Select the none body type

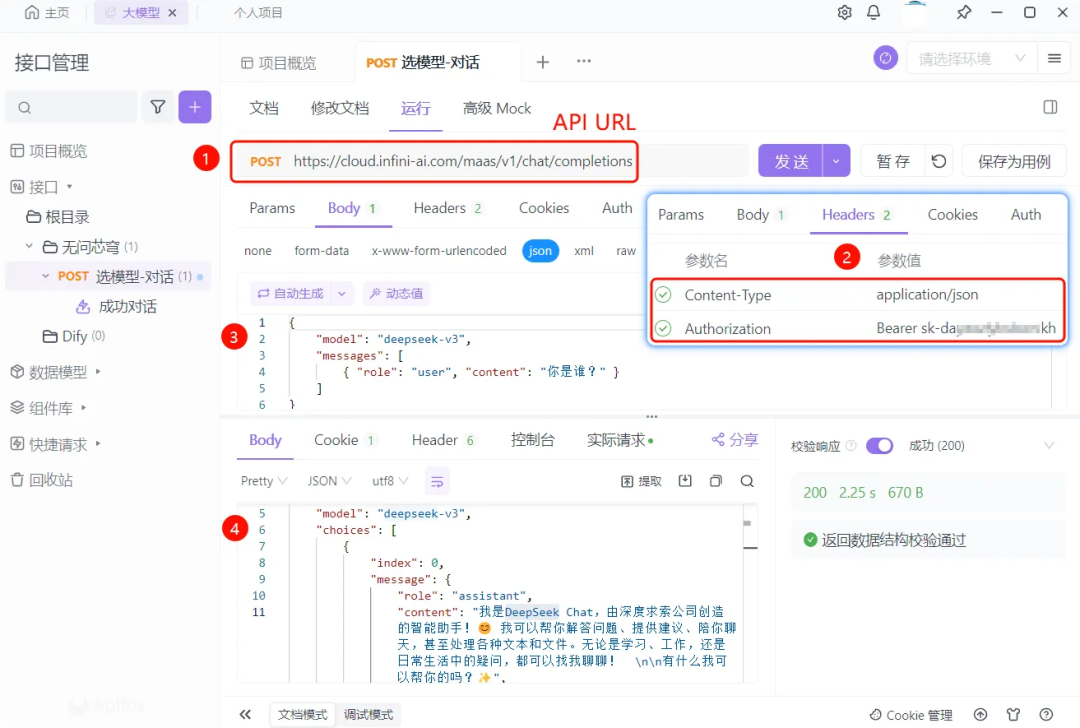(x=258, y=251)
